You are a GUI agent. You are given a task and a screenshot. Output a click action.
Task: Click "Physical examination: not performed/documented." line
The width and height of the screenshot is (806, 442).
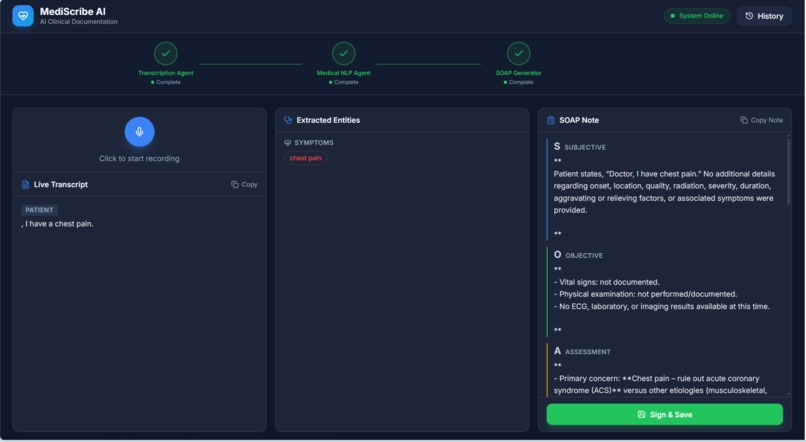(645, 294)
